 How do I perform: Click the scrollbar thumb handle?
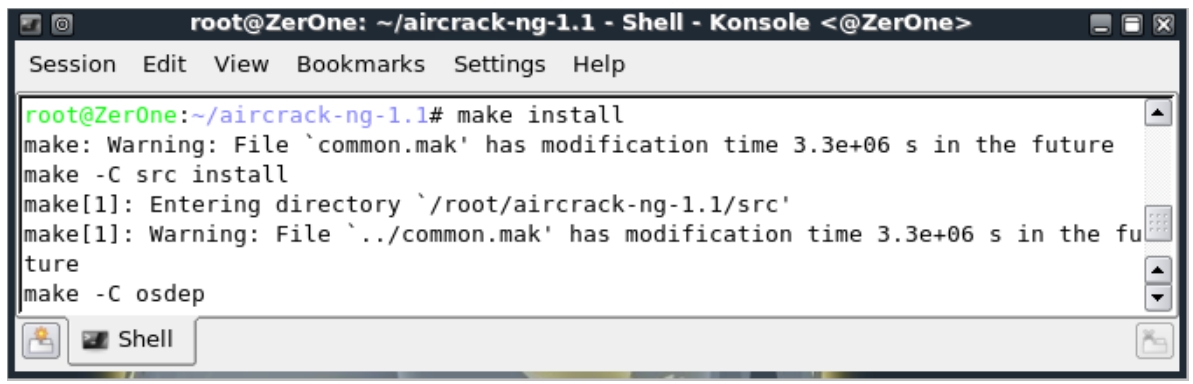pyautogui.click(x=1158, y=224)
